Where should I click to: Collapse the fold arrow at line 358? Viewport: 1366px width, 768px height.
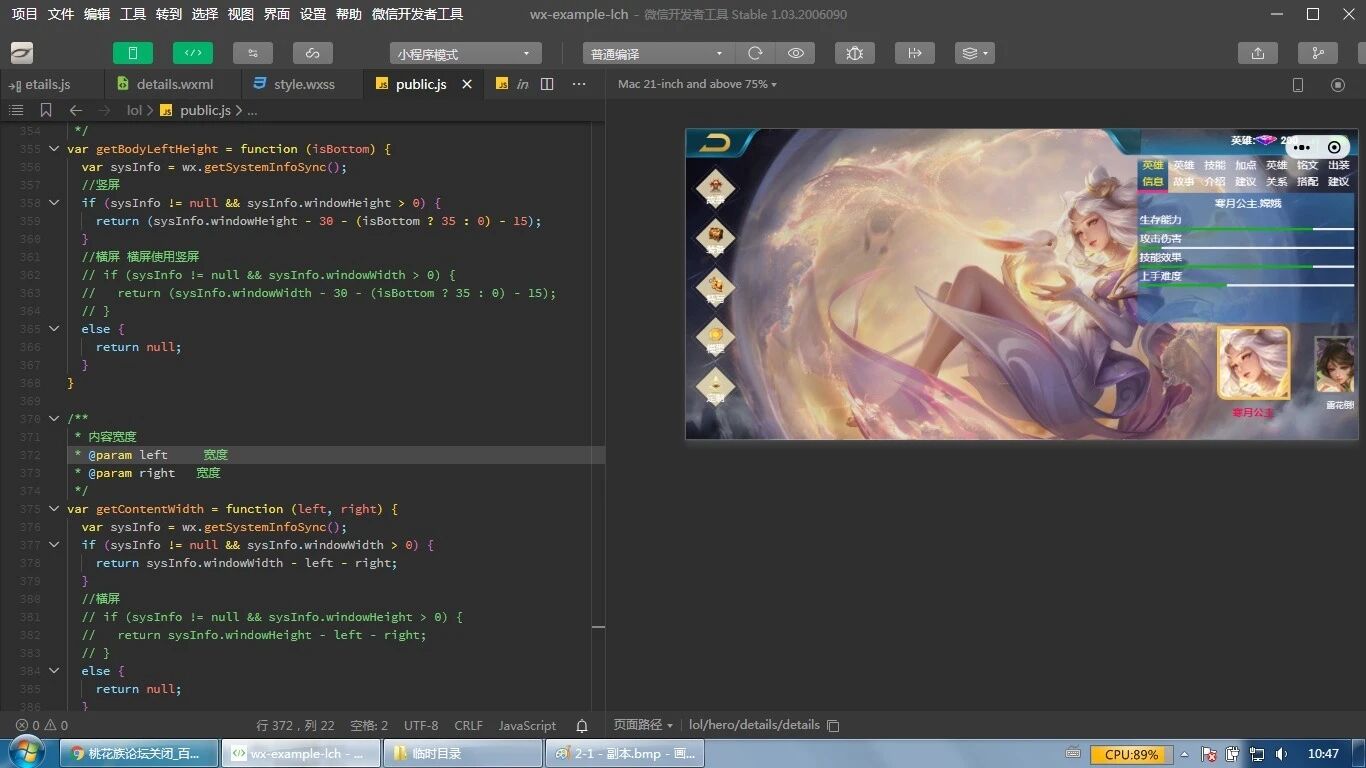pyautogui.click(x=54, y=203)
